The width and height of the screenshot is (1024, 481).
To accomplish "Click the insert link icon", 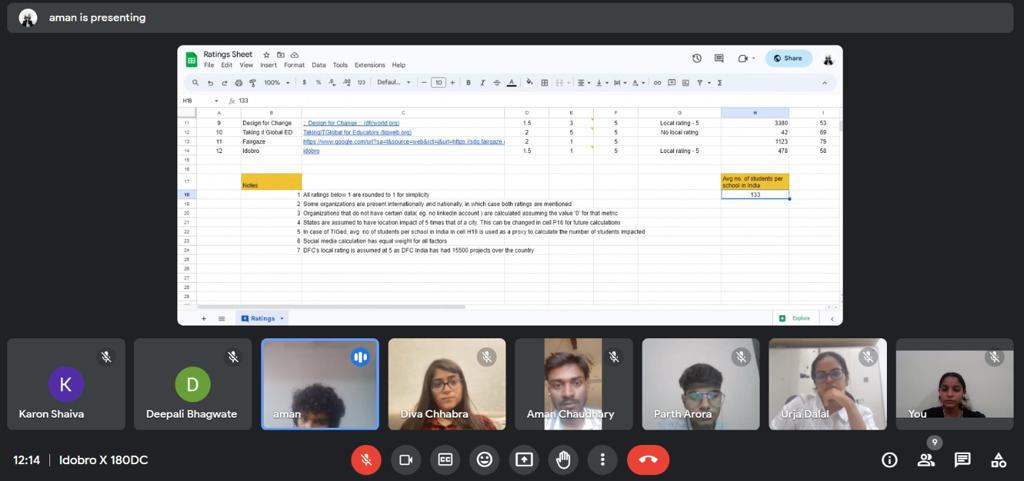I will tap(657, 83).
